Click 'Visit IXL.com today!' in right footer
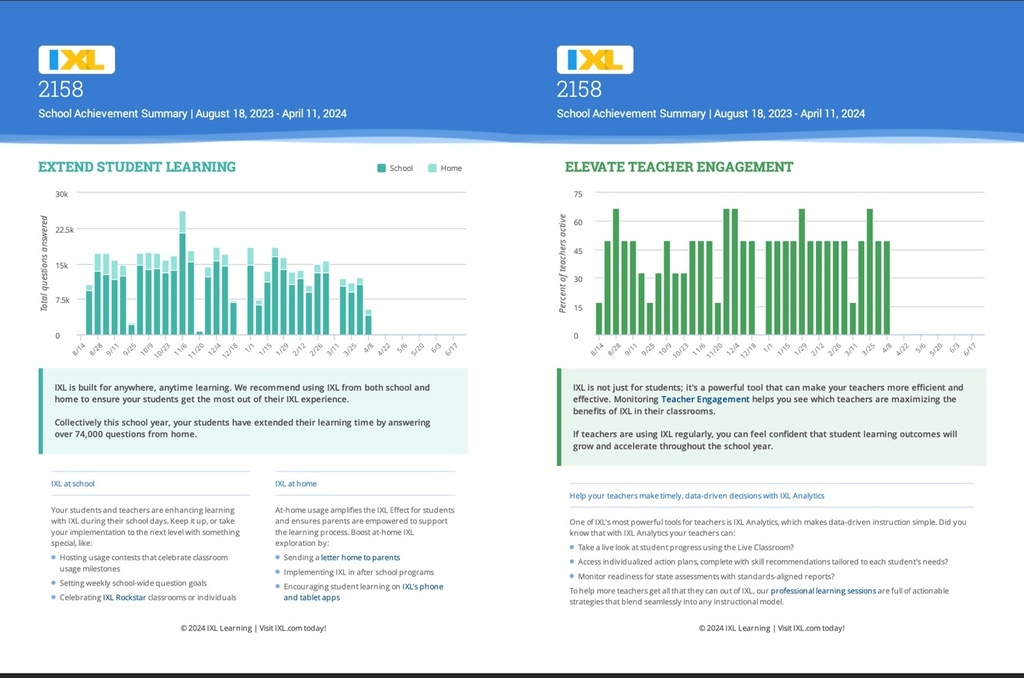1024x678 pixels. tap(811, 628)
